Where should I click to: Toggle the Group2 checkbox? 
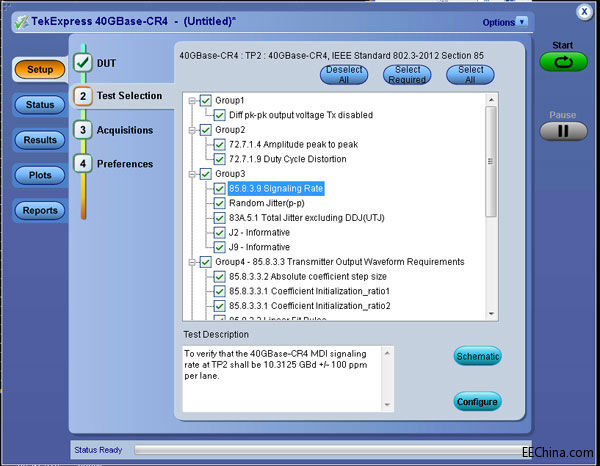206,130
